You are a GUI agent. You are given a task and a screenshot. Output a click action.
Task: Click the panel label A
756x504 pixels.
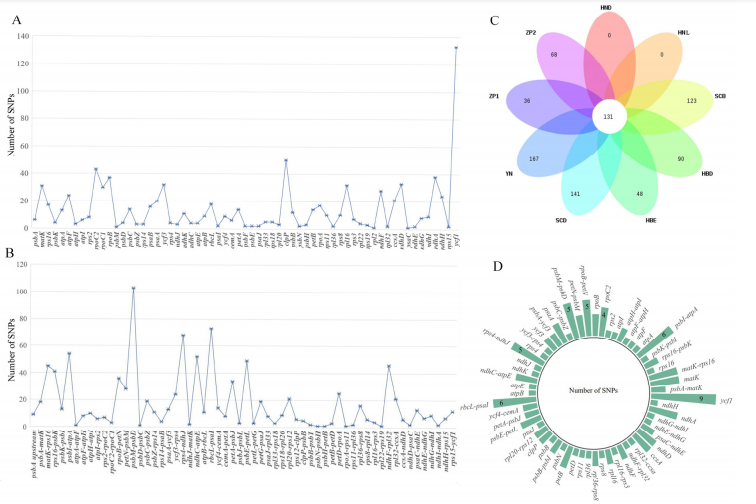[x=17, y=20]
